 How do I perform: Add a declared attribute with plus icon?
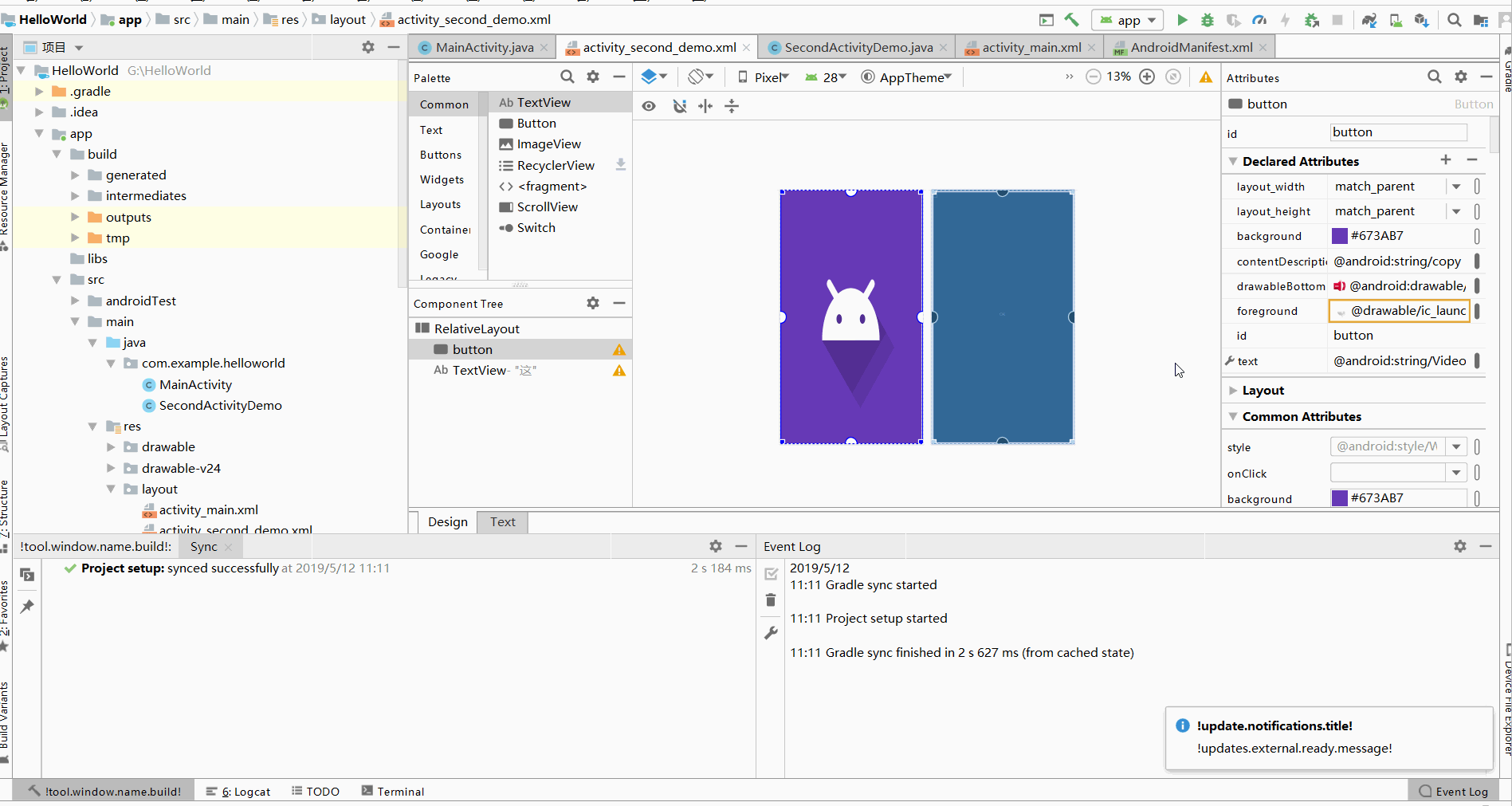click(x=1446, y=160)
